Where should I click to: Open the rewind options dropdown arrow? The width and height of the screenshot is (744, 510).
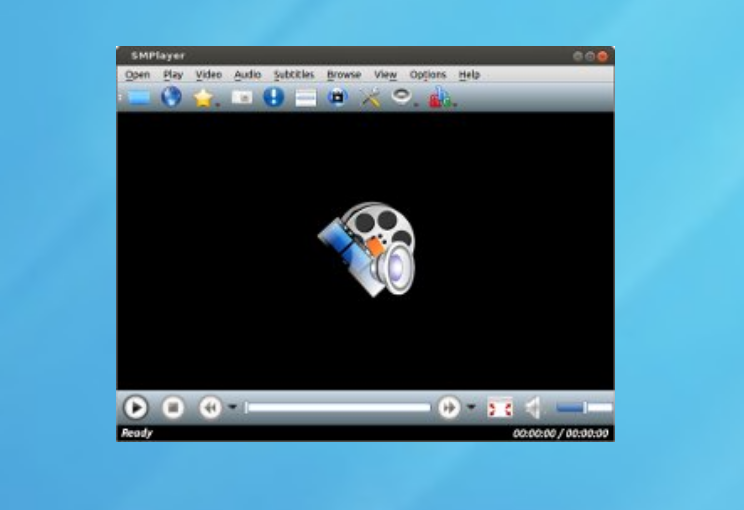(232, 407)
